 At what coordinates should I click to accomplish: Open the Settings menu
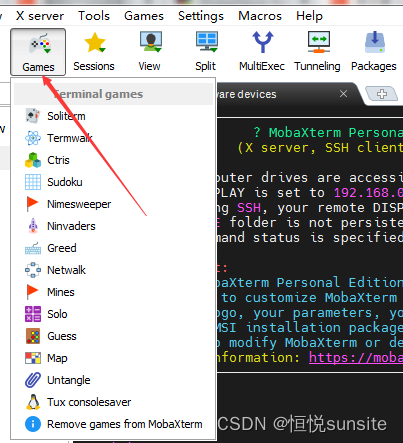[201, 16]
